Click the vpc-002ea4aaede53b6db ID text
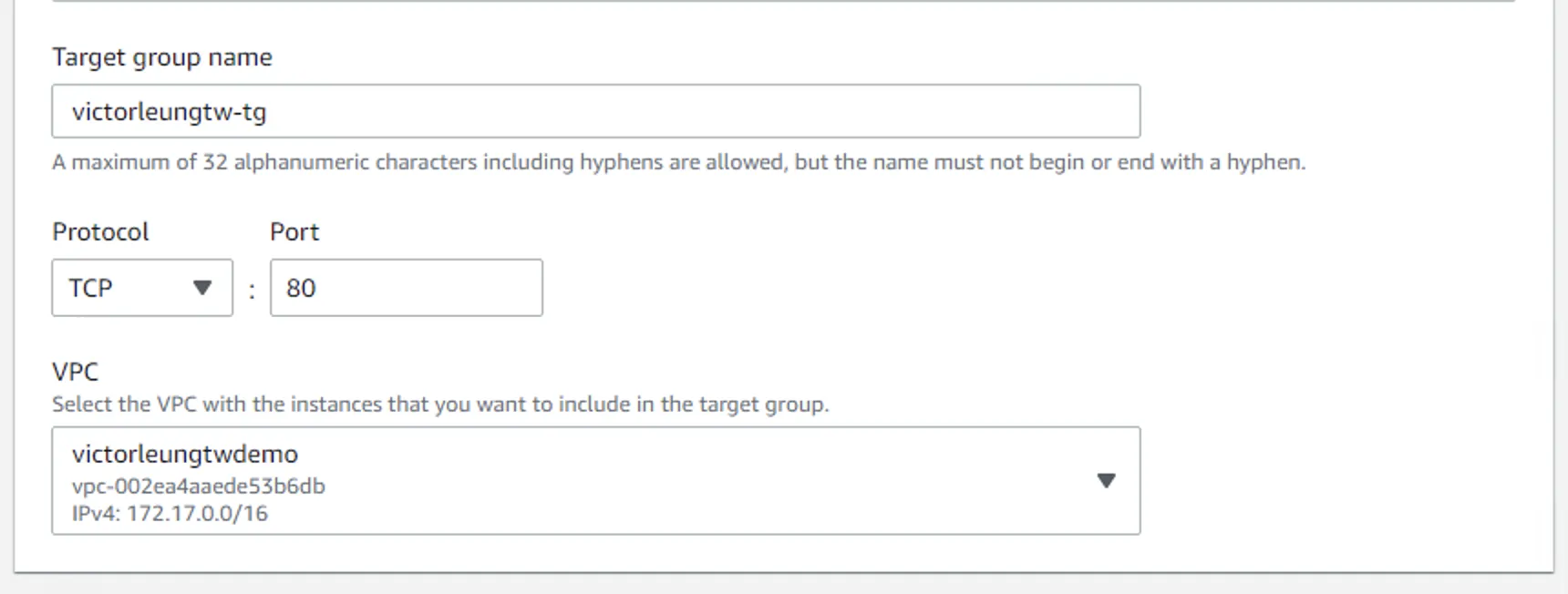1568x594 pixels. pyautogui.click(x=199, y=486)
